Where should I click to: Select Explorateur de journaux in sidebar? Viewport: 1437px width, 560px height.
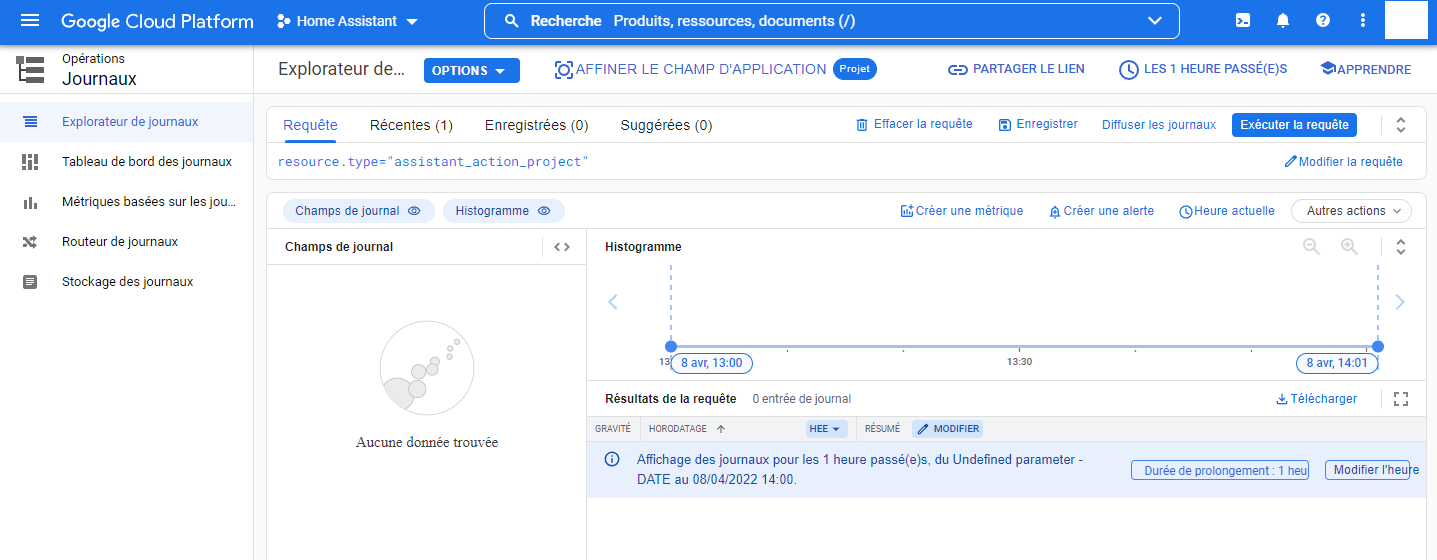click(126, 122)
